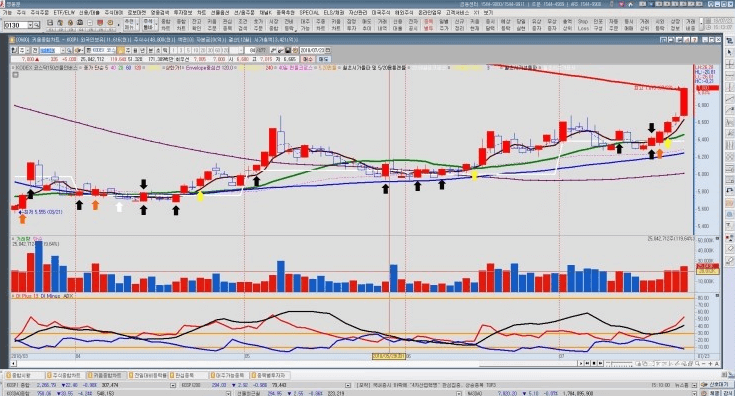Click the red 매수 (buy) button

308,59
